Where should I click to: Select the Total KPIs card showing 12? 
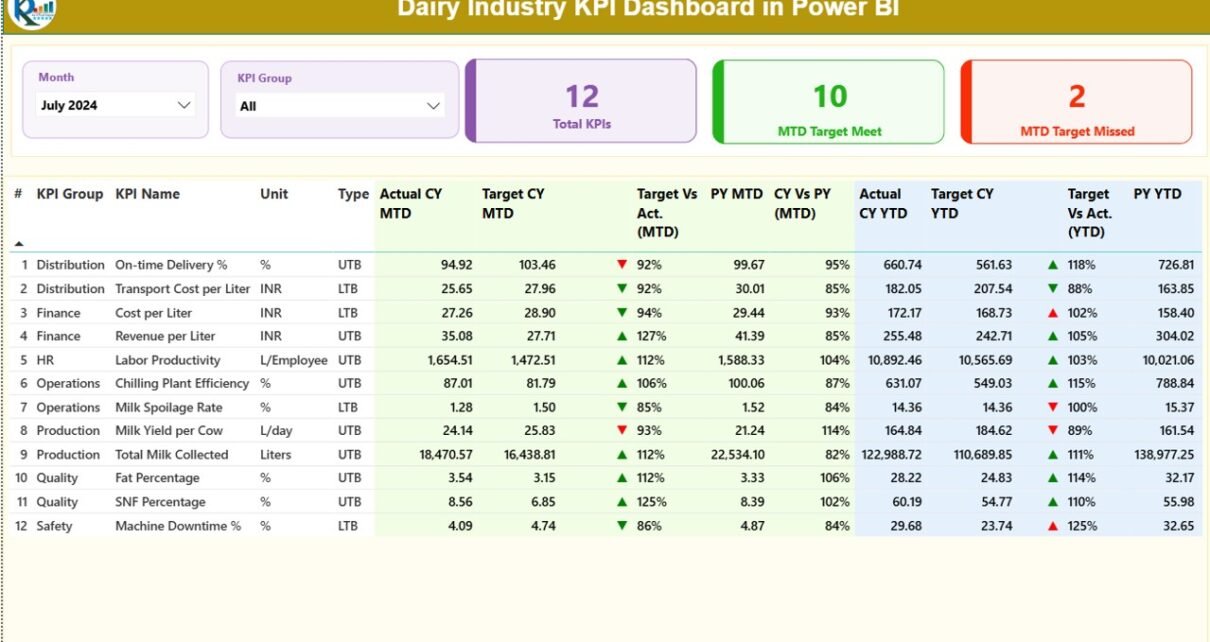click(581, 101)
